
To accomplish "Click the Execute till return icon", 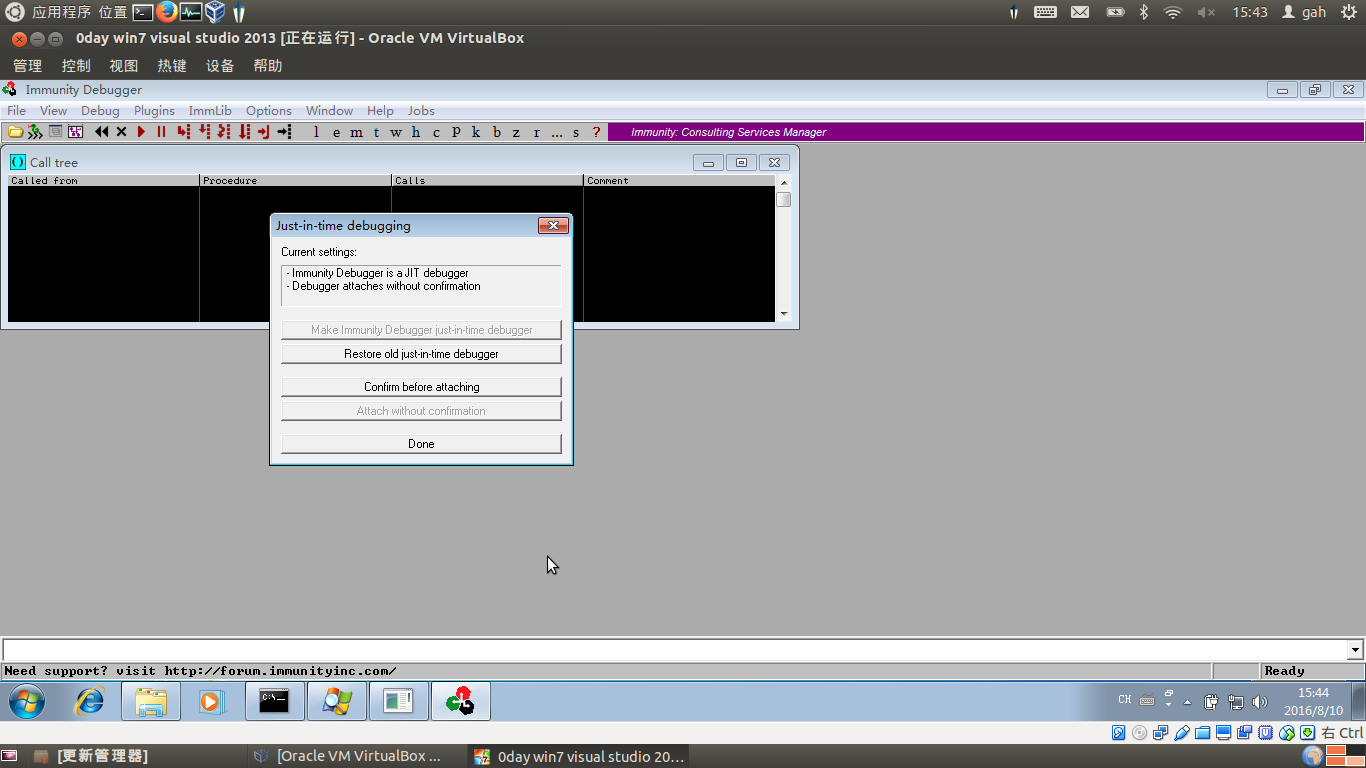I will 264,132.
